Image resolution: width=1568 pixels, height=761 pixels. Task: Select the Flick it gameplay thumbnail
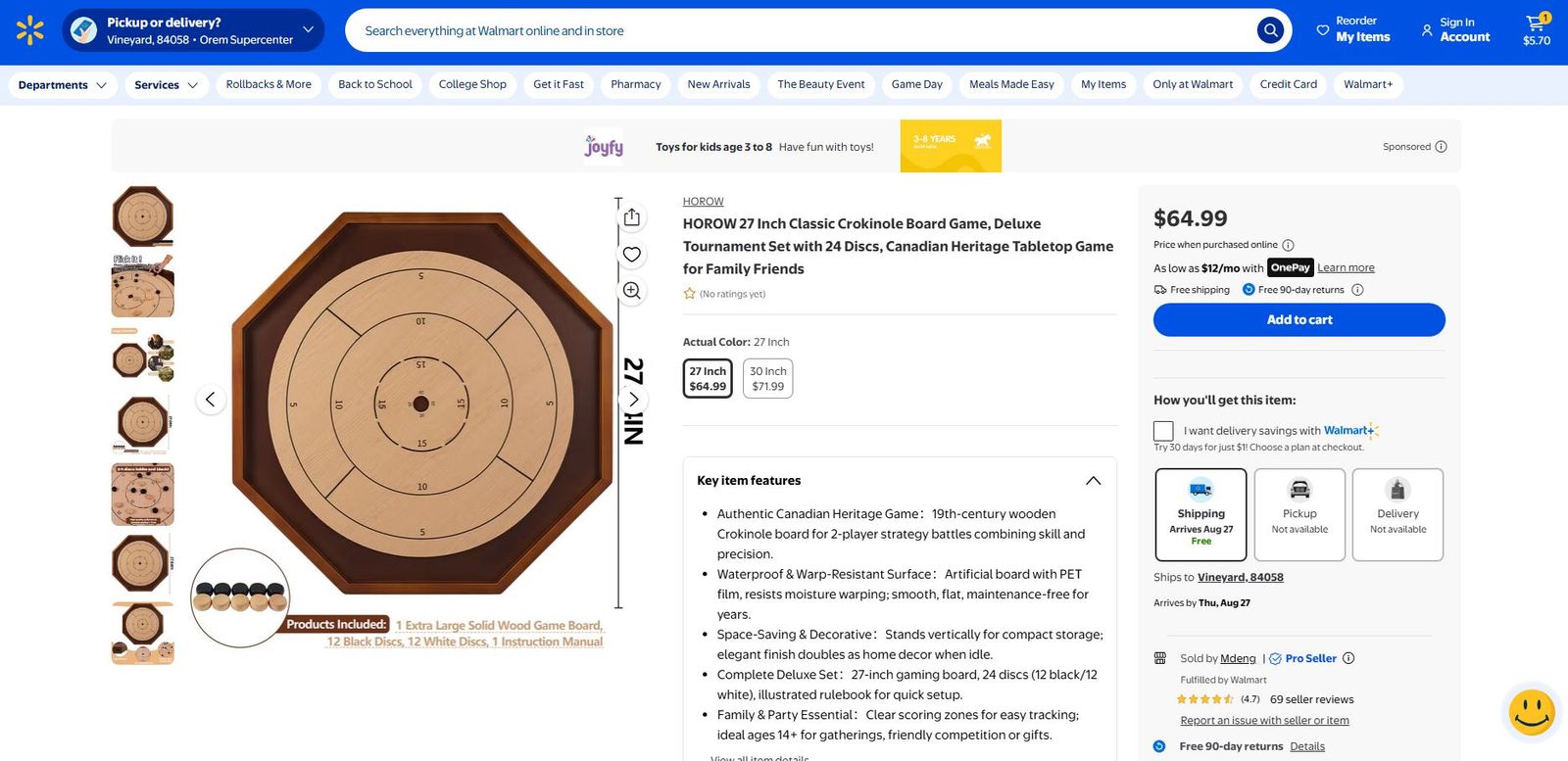(x=143, y=286)
